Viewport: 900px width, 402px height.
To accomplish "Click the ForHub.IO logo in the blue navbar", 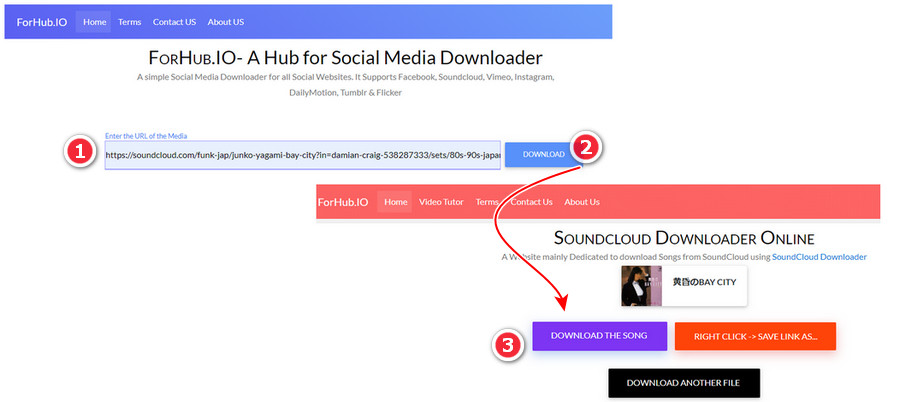I will point(42,22).
